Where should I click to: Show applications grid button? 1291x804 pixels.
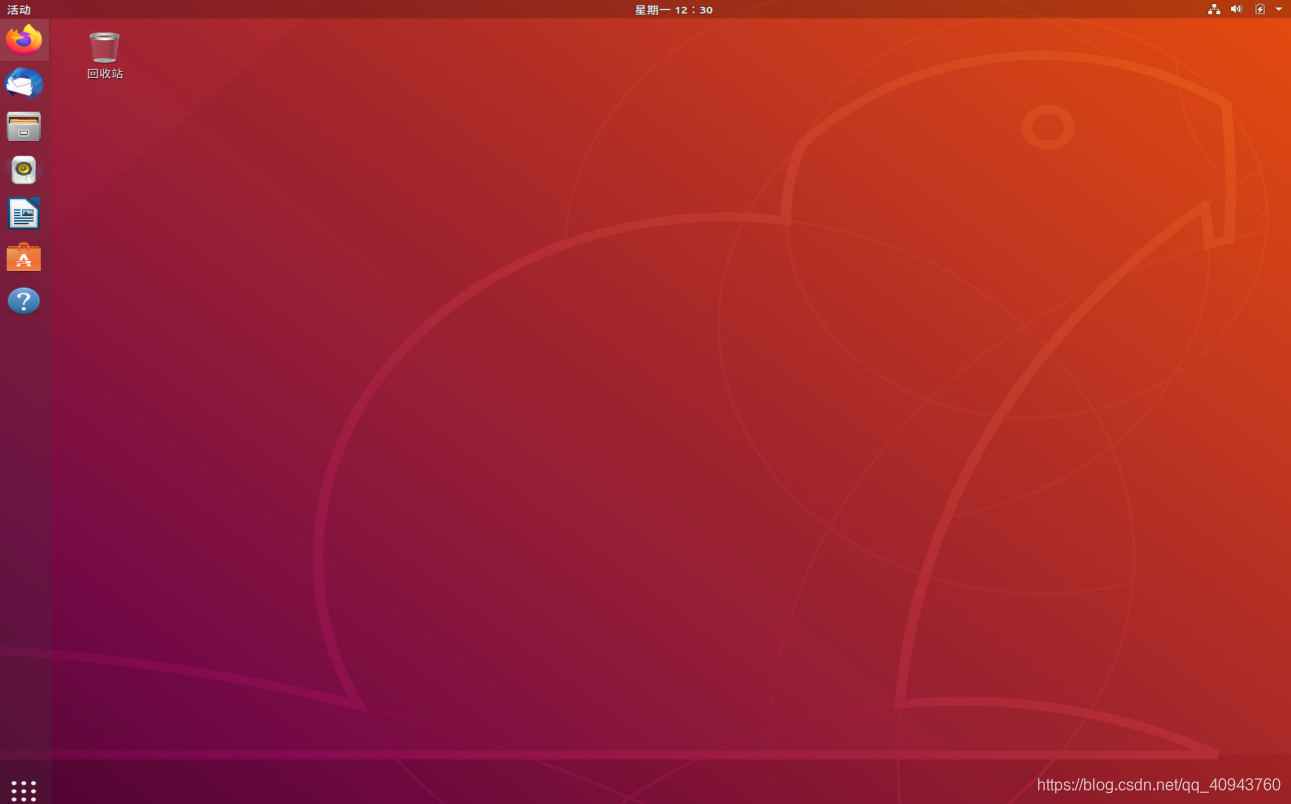coord(24,791)
